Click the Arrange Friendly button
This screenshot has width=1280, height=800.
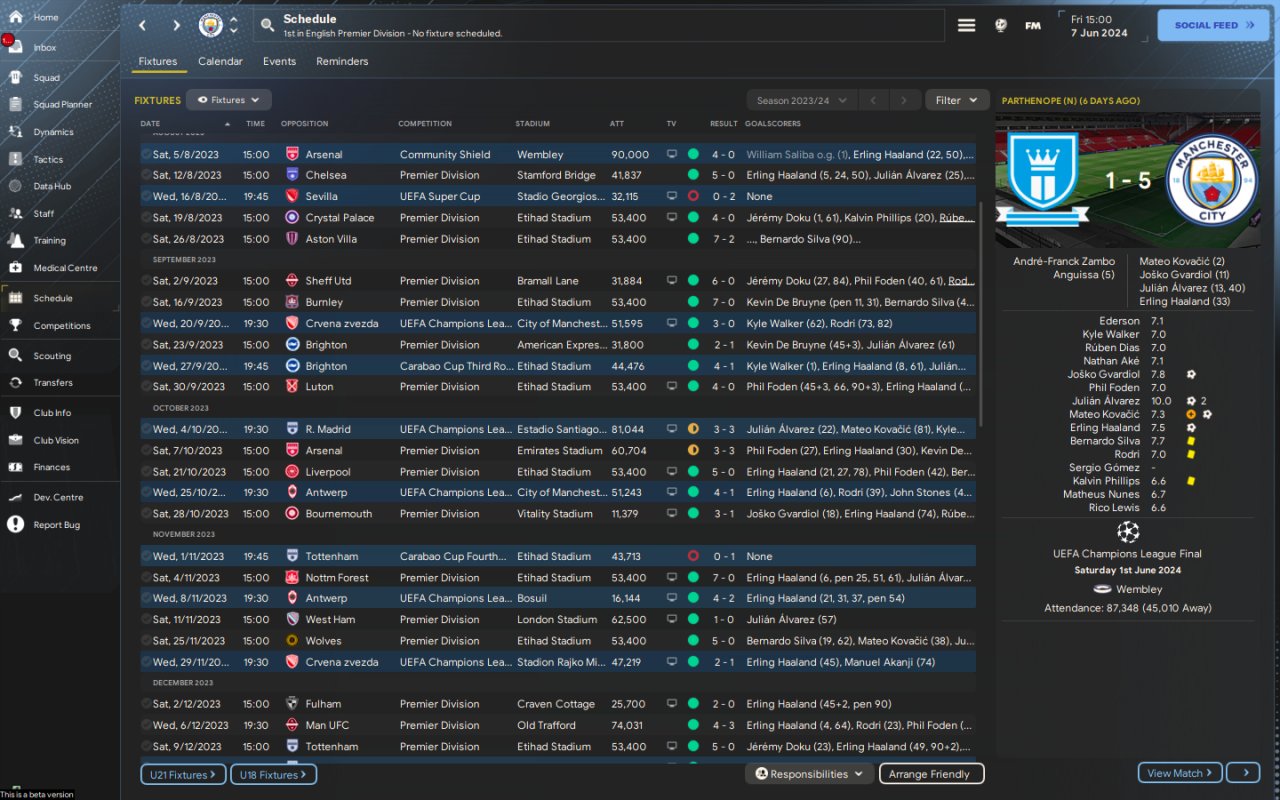(x=931, y=774)
